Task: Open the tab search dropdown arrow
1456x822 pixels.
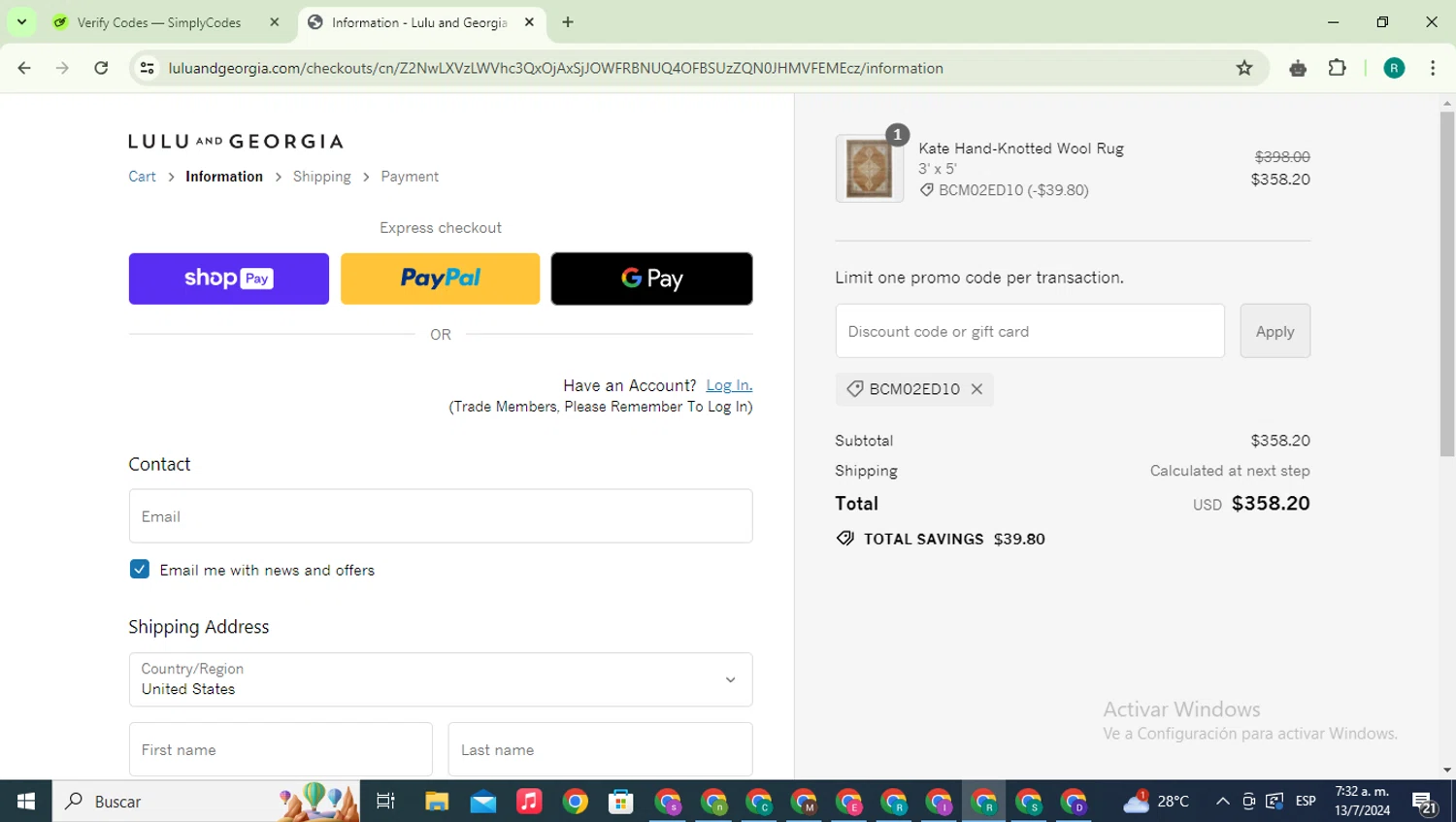Action: 21,21
